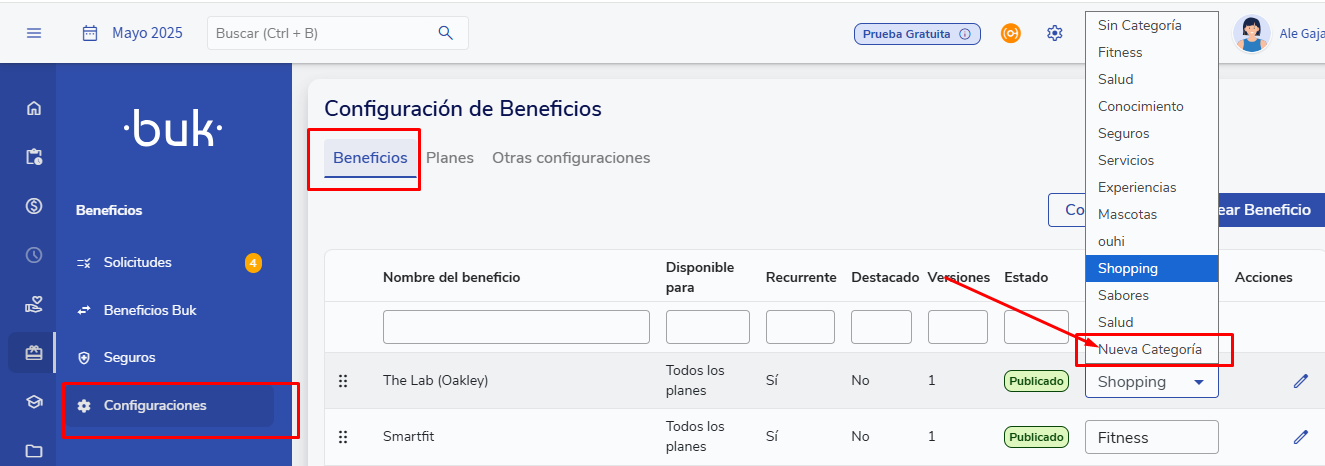Click the search magnifier icon

pyautogui.click(x=446, y=33)
